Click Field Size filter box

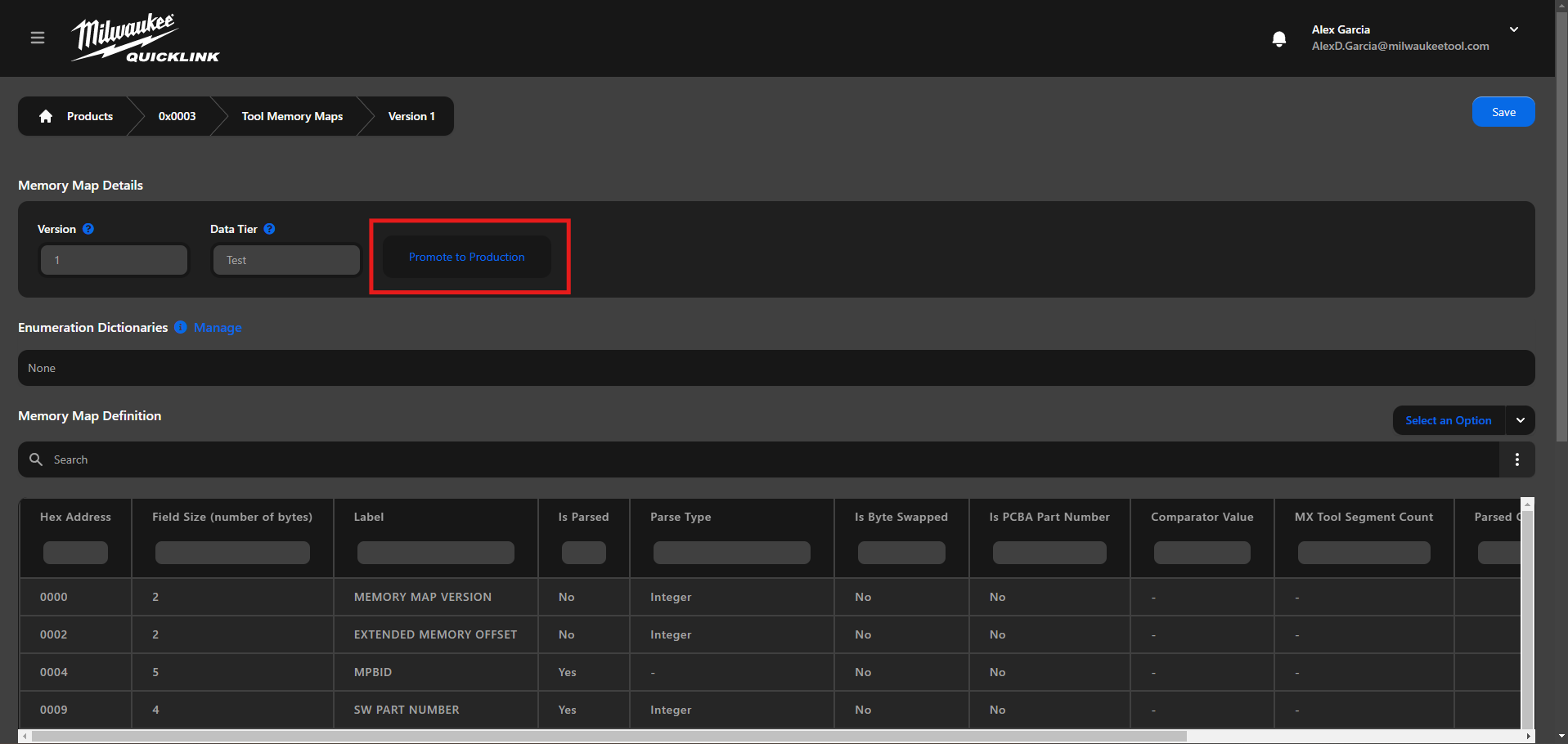coord(232,553)
